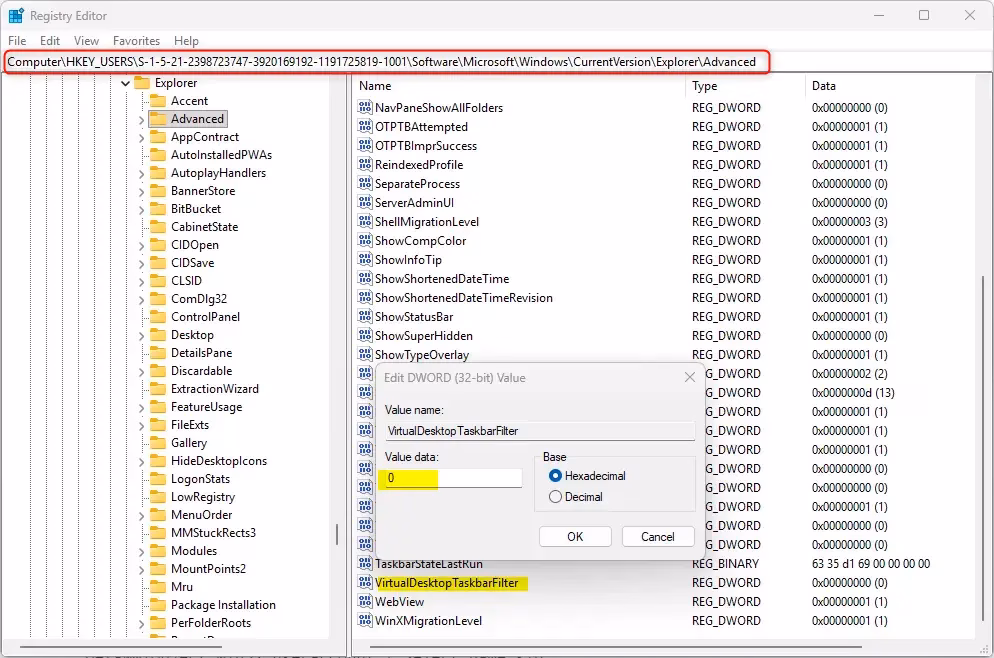Click the NavPaneShowAllFolders value icon

[x=365, y=107]
